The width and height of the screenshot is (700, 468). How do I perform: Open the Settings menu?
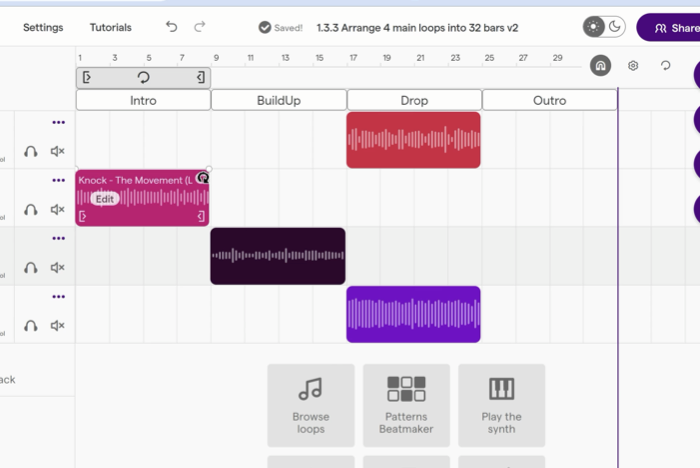[43, 28]
